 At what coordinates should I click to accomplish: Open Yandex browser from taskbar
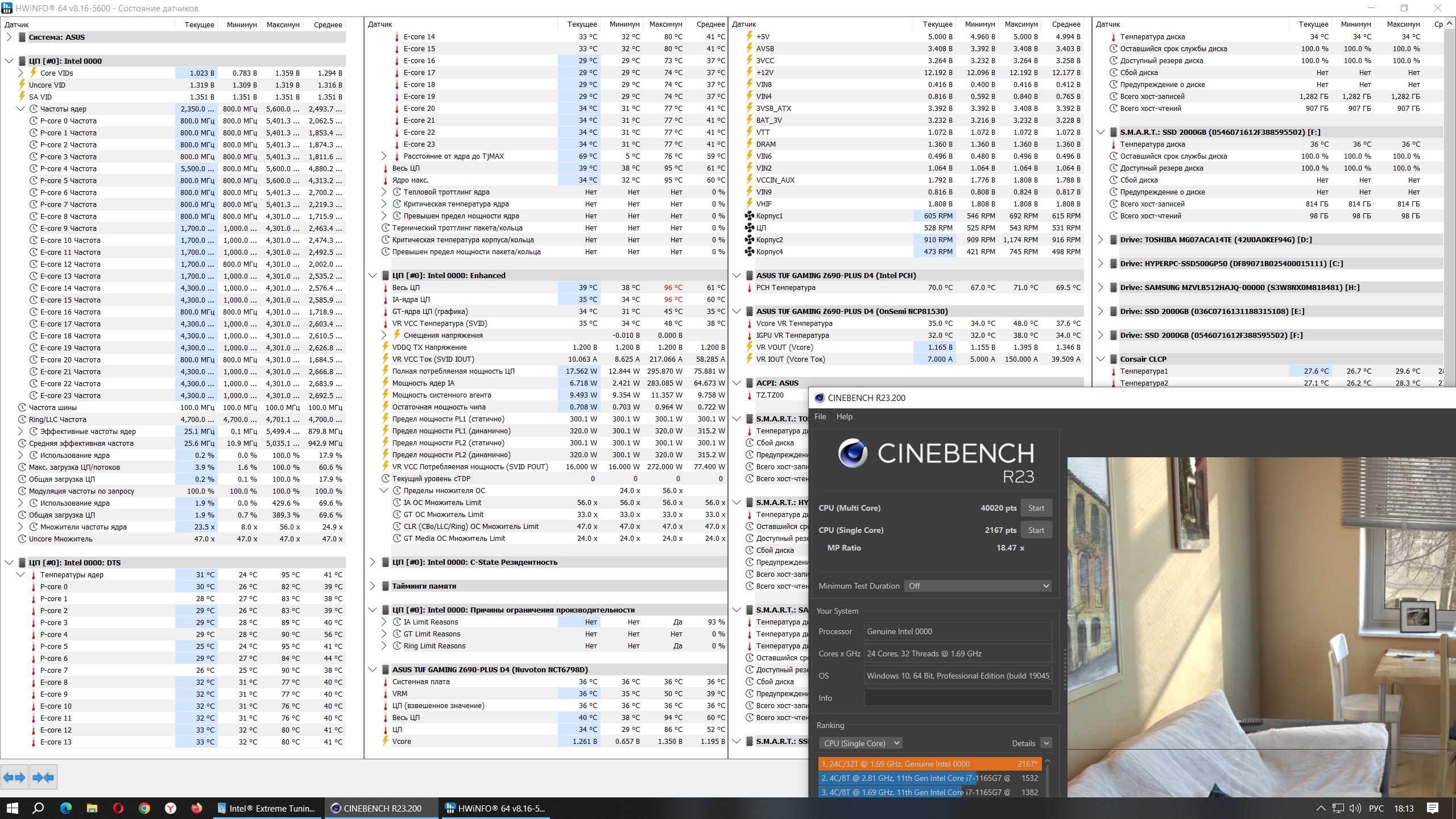pyautogui.click(x=170, y=808)
